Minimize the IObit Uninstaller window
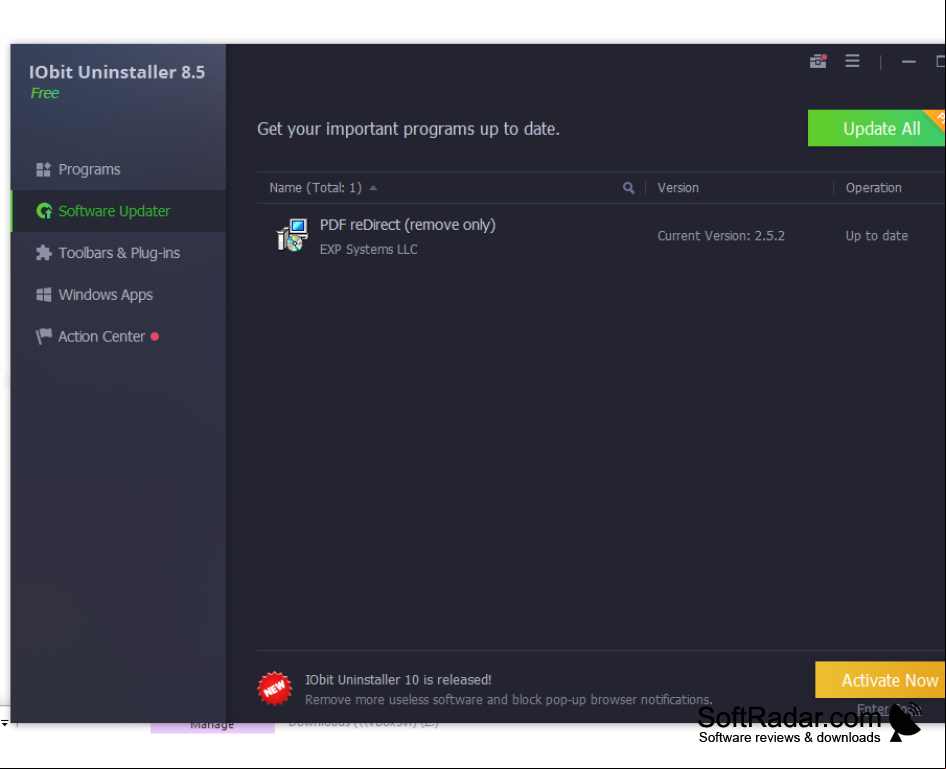The height and width of the screenshot is (769, 946). click(909, 62)
